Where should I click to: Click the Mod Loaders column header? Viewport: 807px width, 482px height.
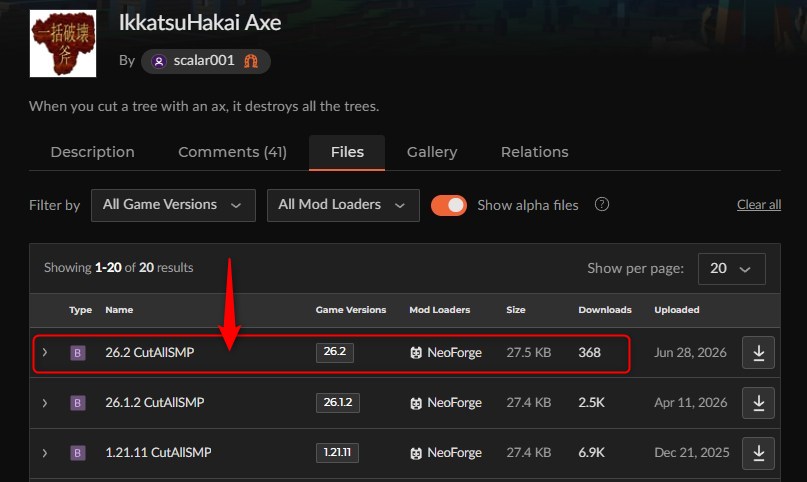click(x=440, y=310)
